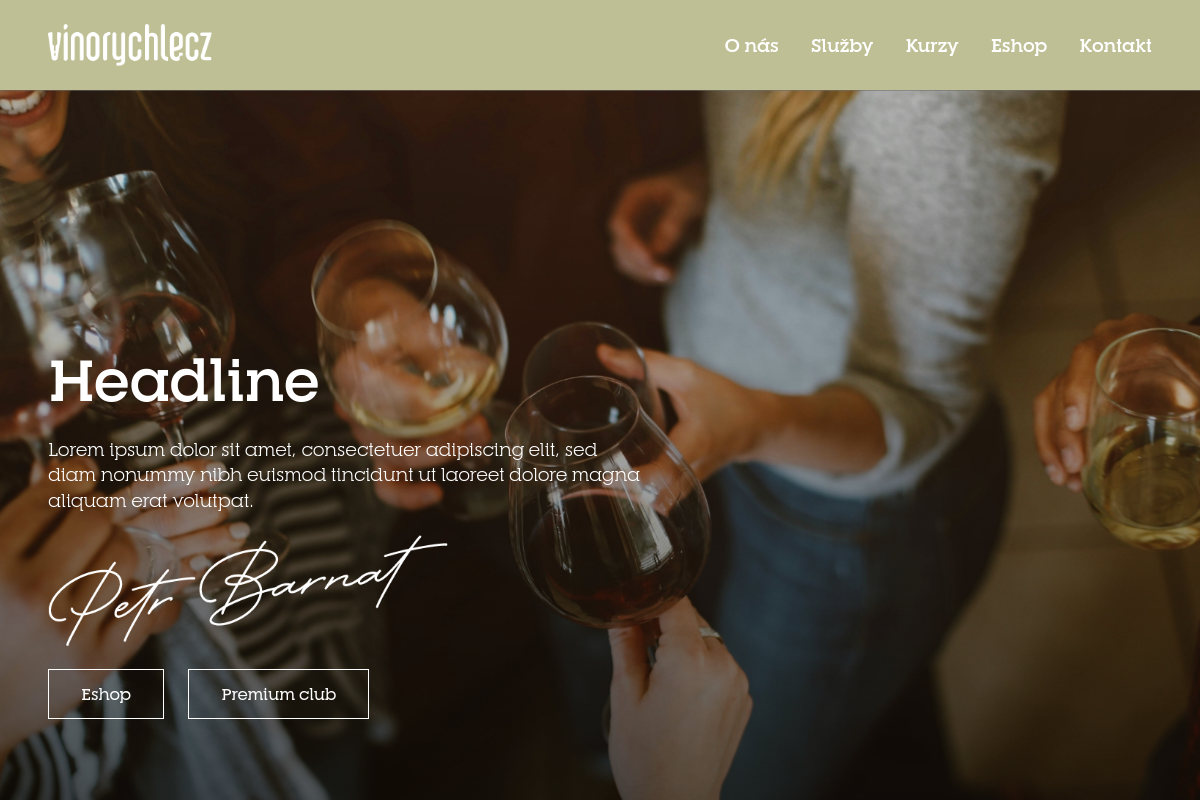Viewport: 1200px width, 800px height.
Task: Open the O nás page
Action: coord(751,46)
